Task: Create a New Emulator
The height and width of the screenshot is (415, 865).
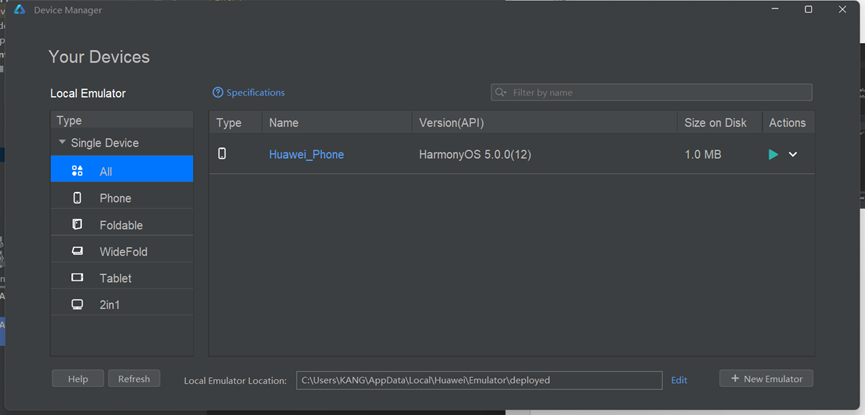Action: [766, 379]
